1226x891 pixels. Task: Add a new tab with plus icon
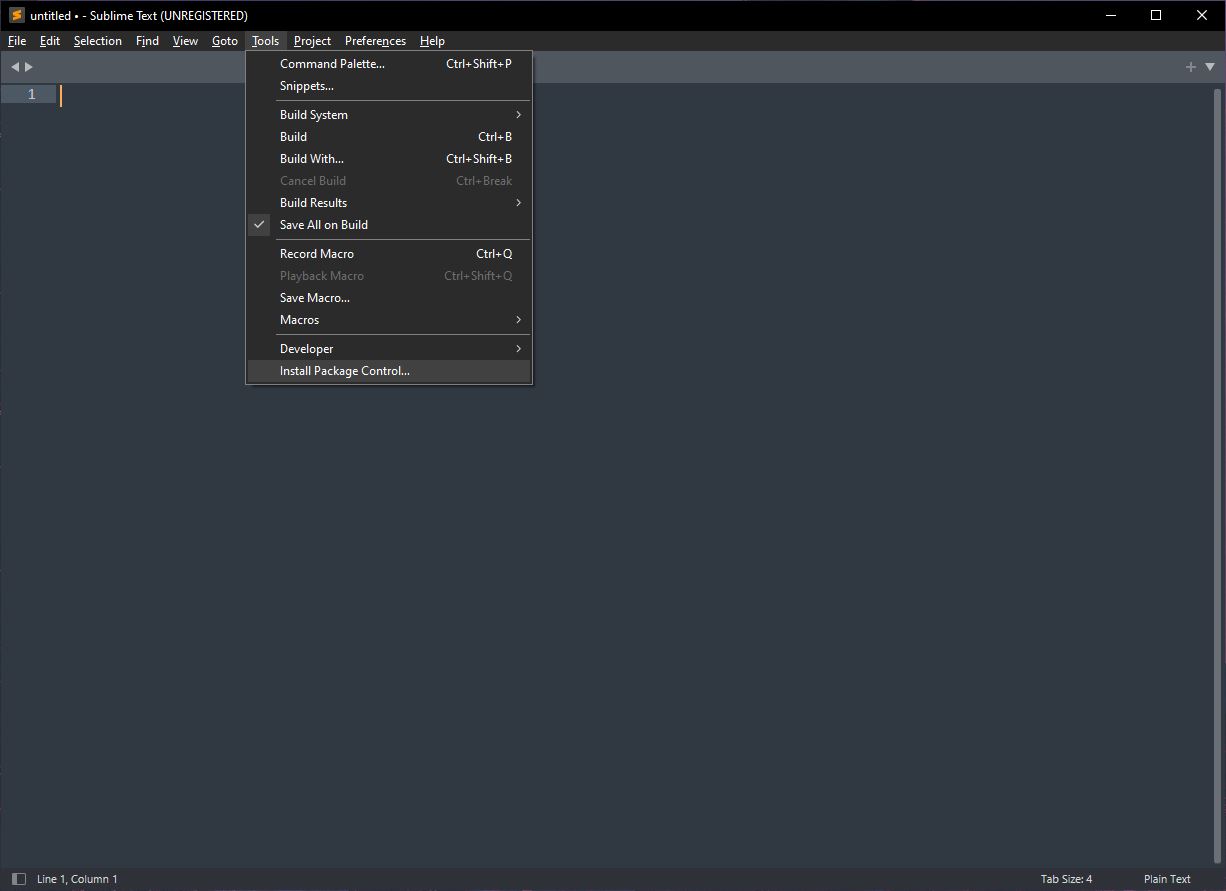click(1191, 67)
